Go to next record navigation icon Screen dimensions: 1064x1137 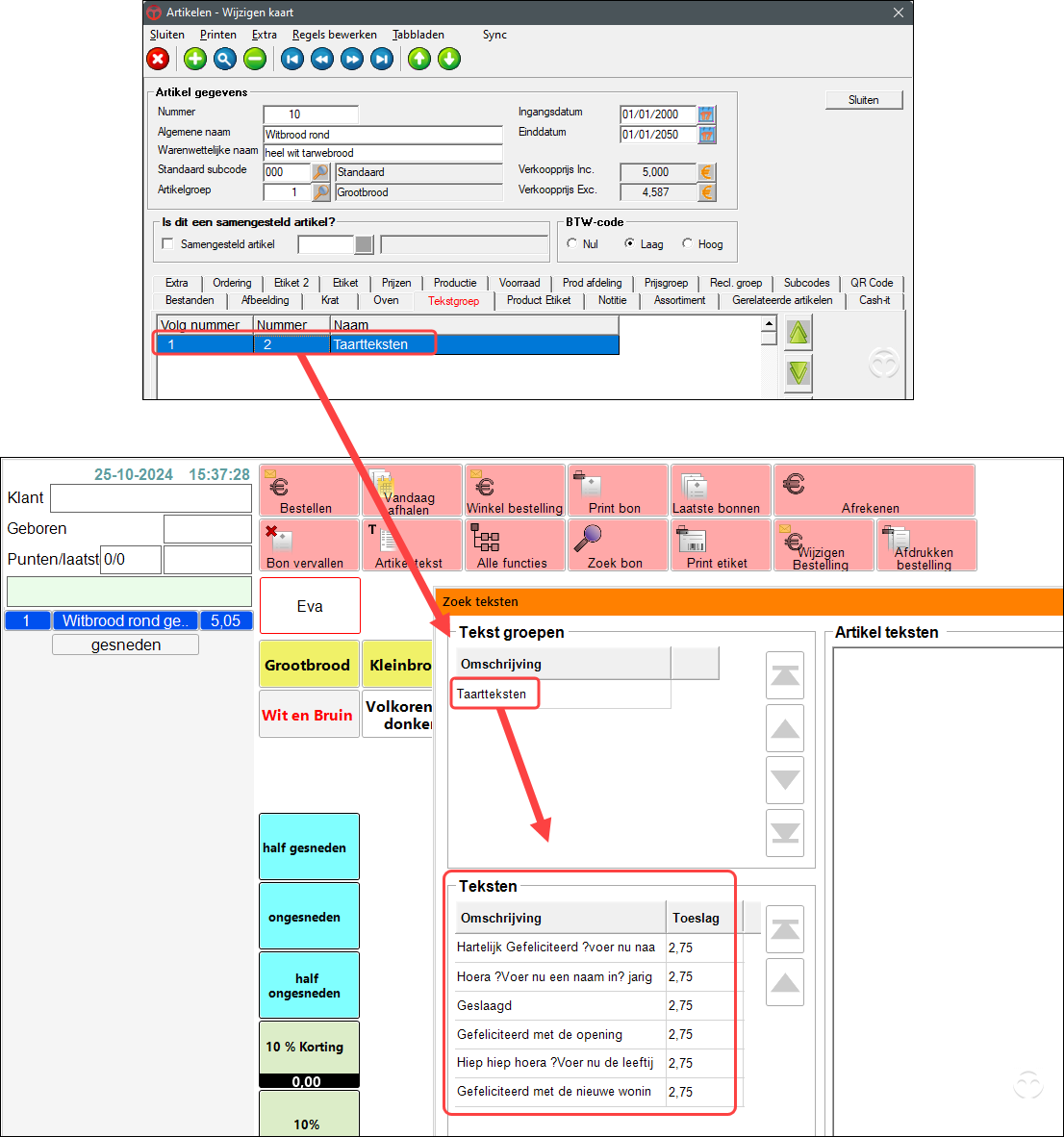352,59
